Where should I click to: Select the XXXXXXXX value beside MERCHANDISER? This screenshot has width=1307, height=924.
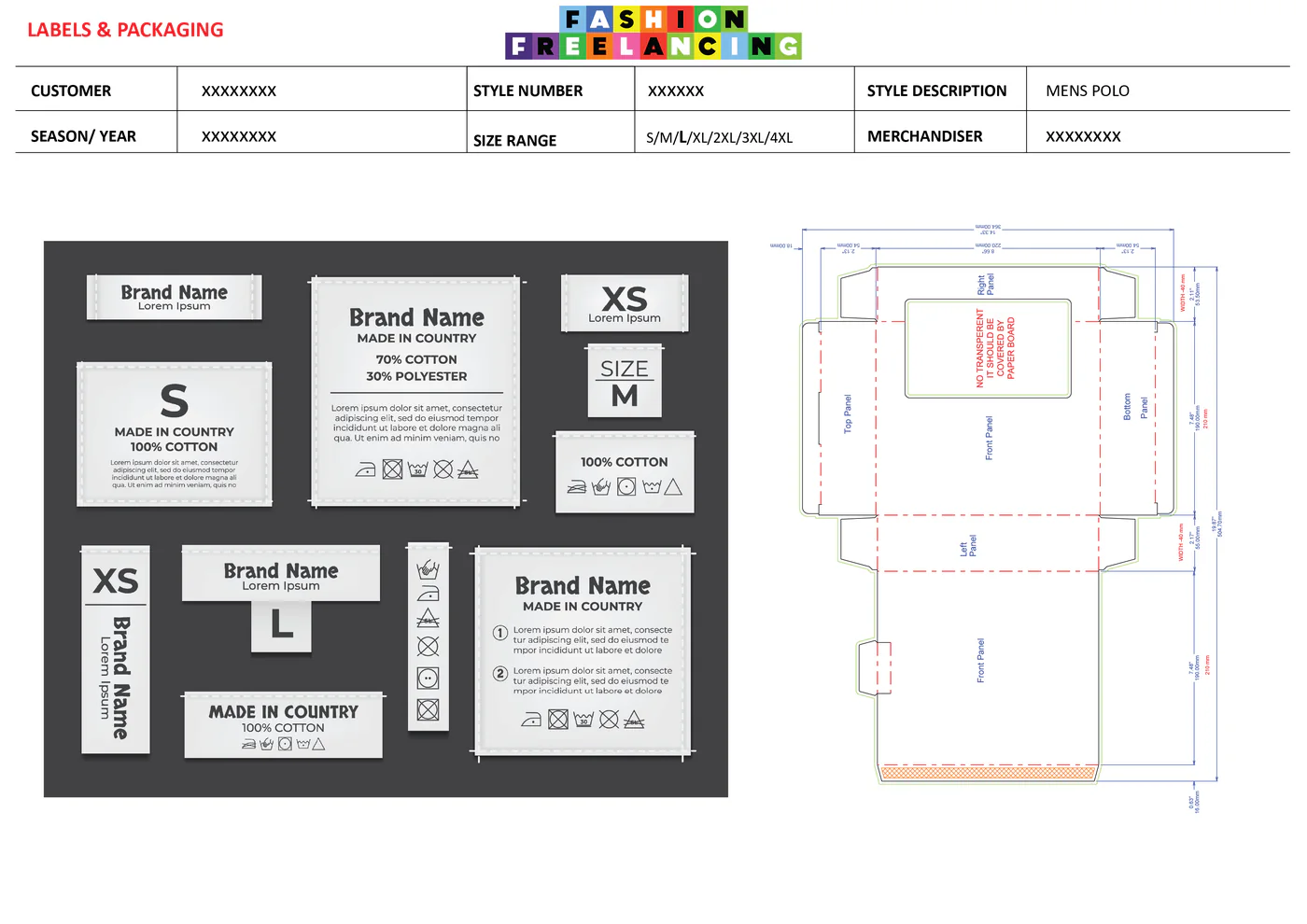coord(1083,136)
